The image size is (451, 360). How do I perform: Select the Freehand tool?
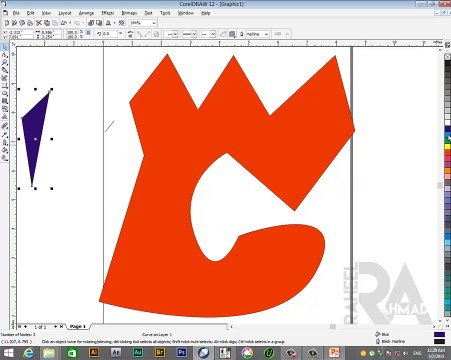click(x=4, y=70)
